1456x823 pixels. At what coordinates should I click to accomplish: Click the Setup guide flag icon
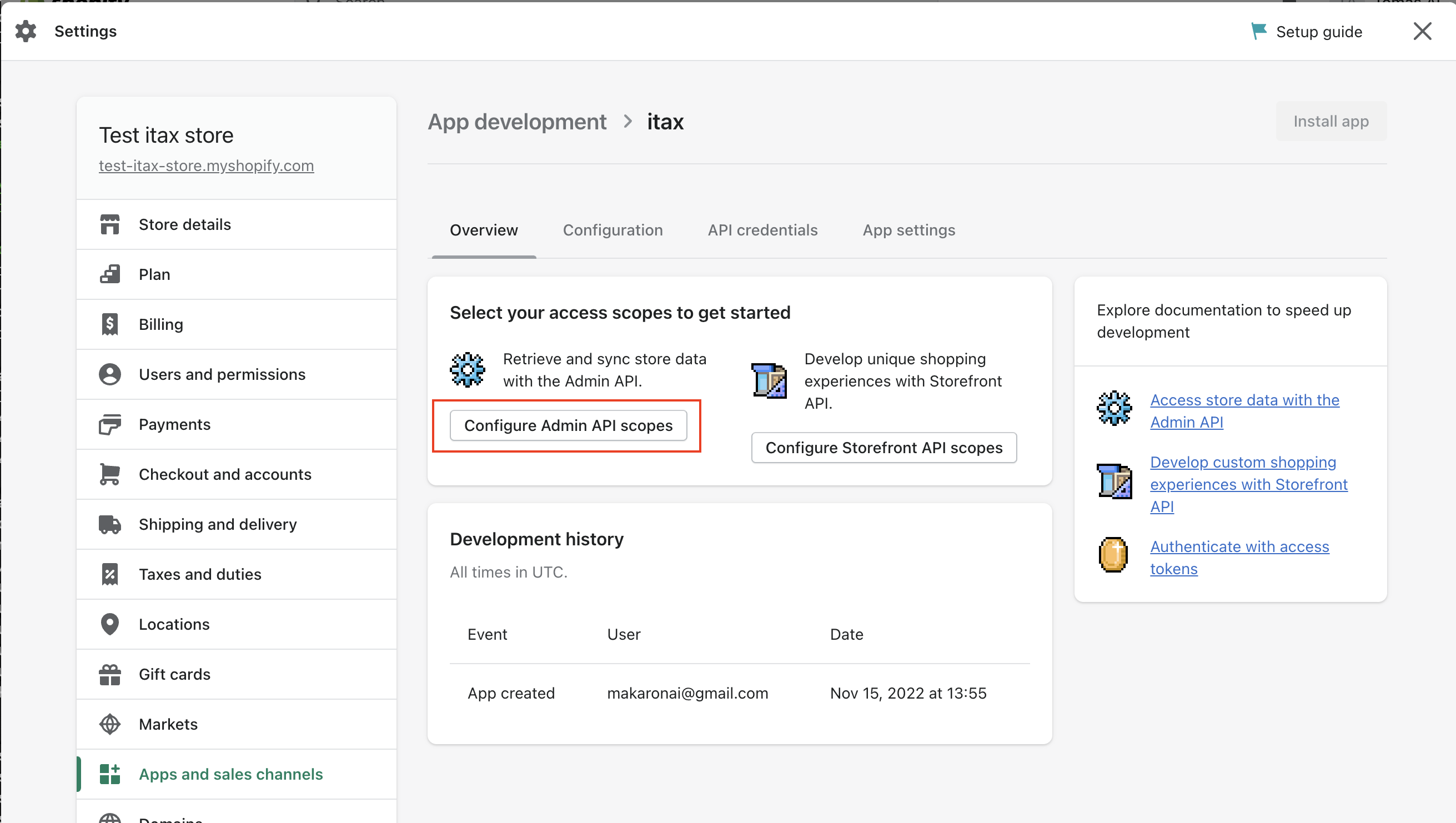click(x=1258, y=31)
